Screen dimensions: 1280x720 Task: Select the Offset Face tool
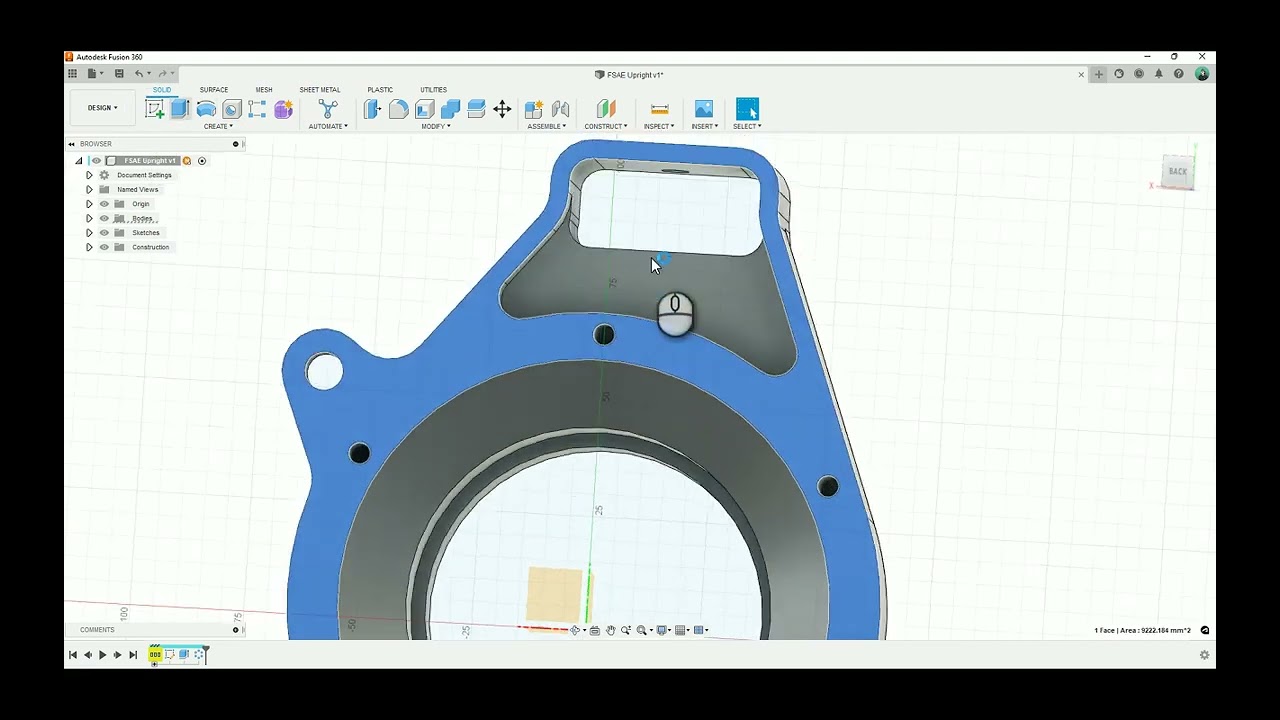pyautogui.click(x=477, y=109)
